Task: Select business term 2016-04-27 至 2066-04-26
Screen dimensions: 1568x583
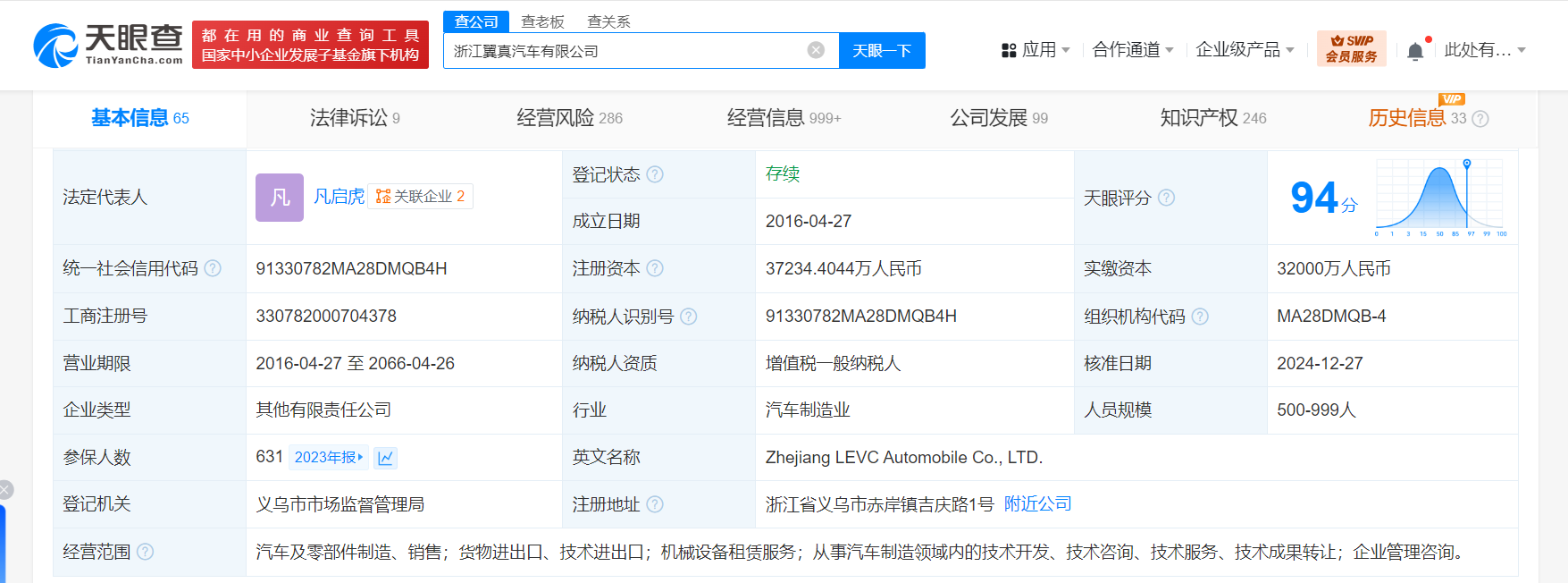Action: pos(355,363)
